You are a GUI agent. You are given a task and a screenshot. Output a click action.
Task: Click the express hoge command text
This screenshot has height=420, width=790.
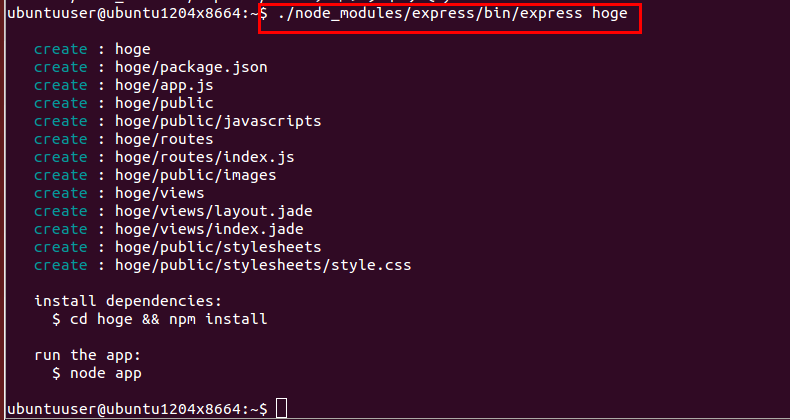[452, 14]
